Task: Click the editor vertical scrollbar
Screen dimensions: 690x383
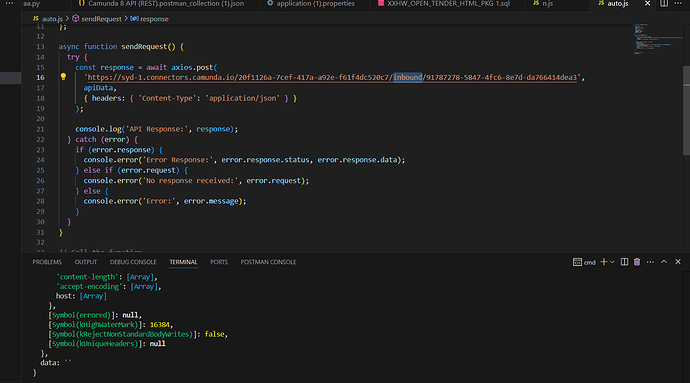Action: point(686,110)
